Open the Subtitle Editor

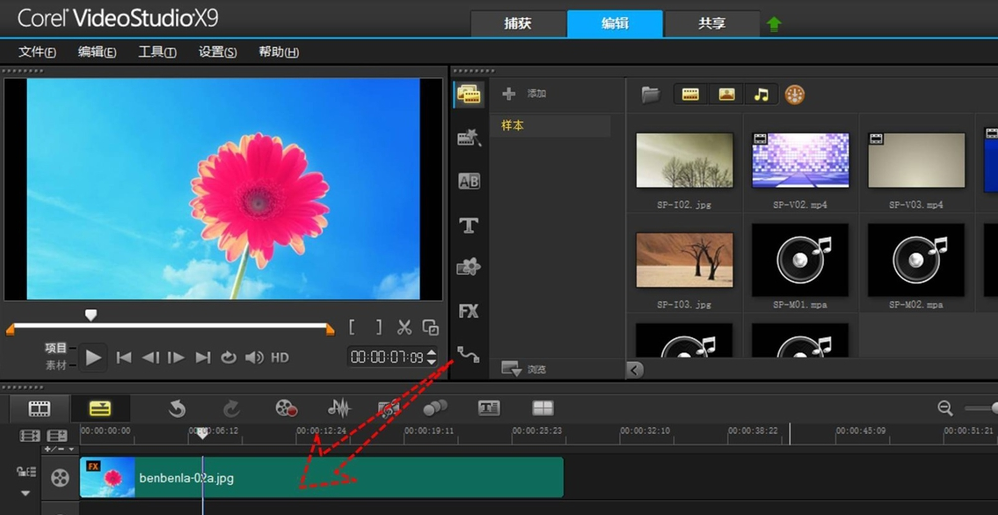click(489, 409)
